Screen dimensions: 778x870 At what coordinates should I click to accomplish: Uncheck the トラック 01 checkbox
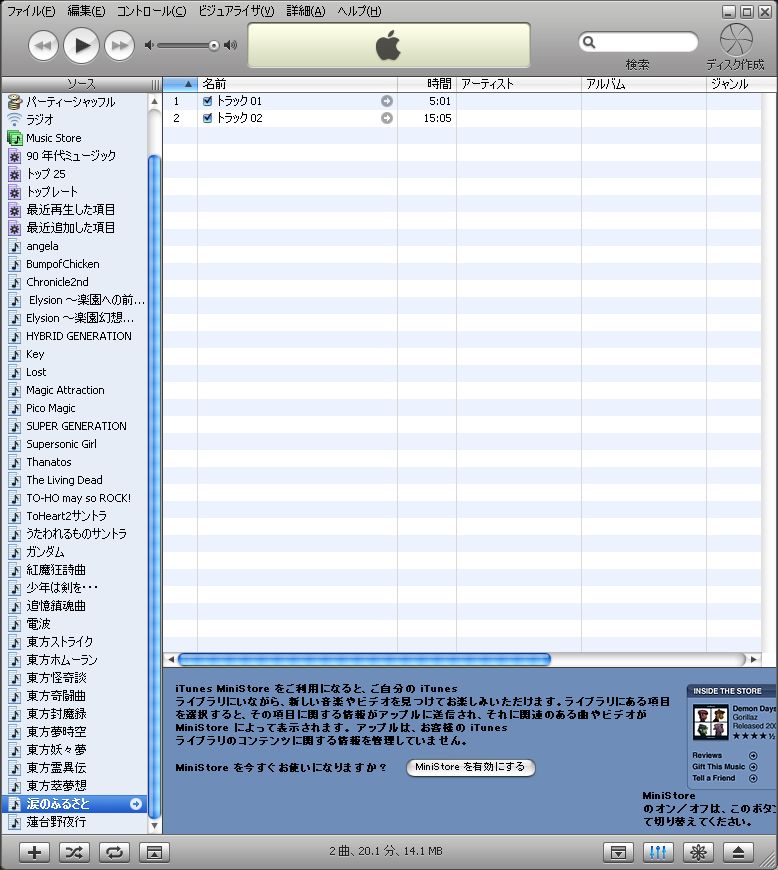[208, 101]
